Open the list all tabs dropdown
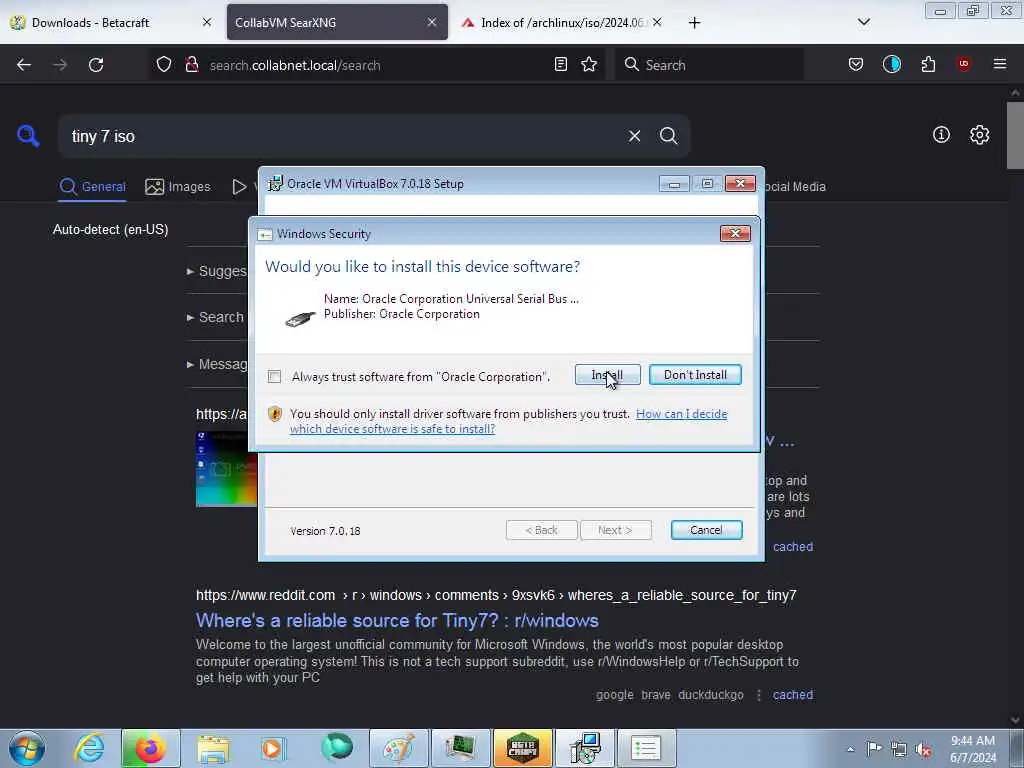The height and width of the screenshot is (768, 1024). (x=863, y=22)
